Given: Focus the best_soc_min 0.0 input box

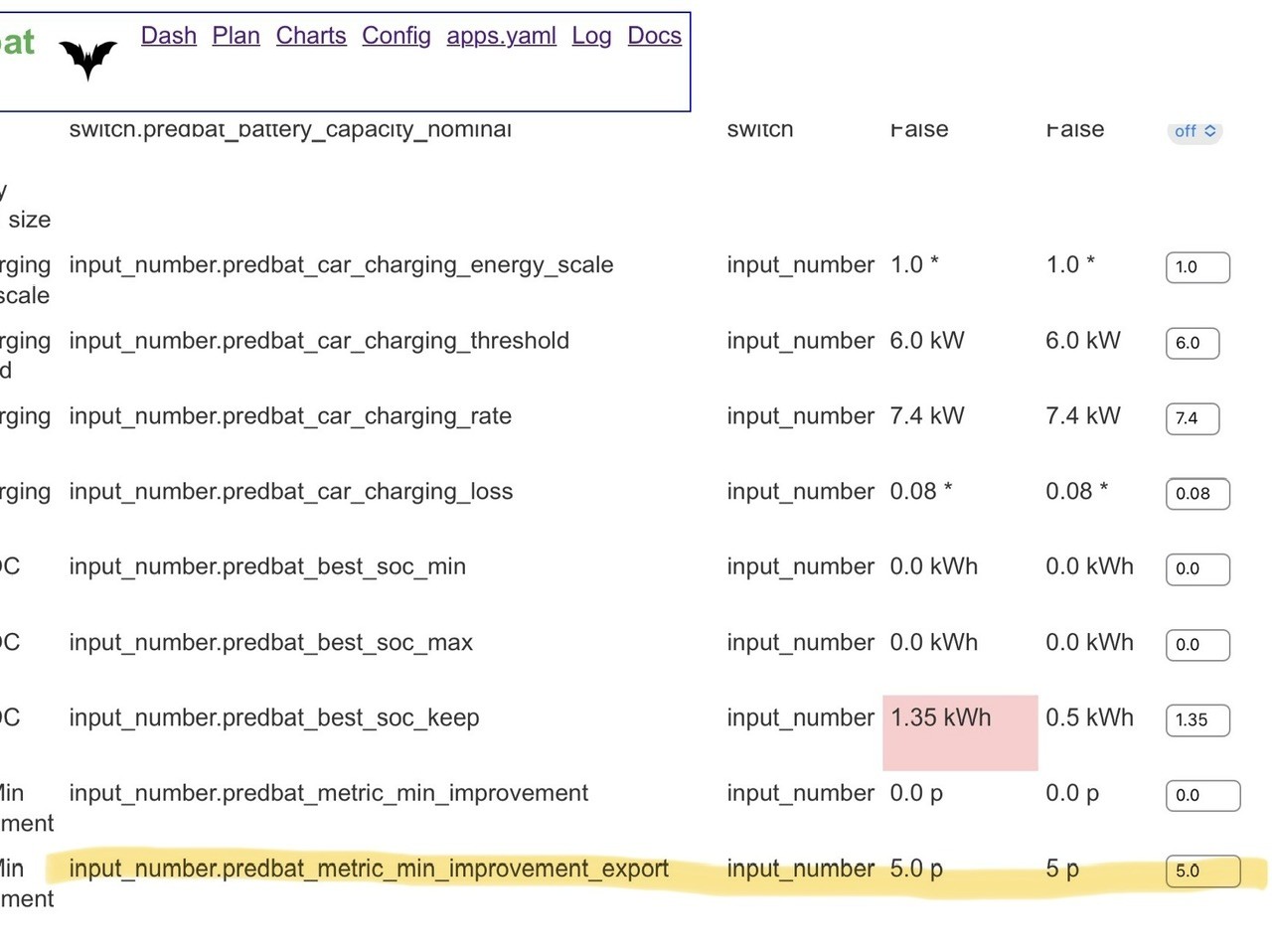Looking at the screenshot, I should point(1197,569).
